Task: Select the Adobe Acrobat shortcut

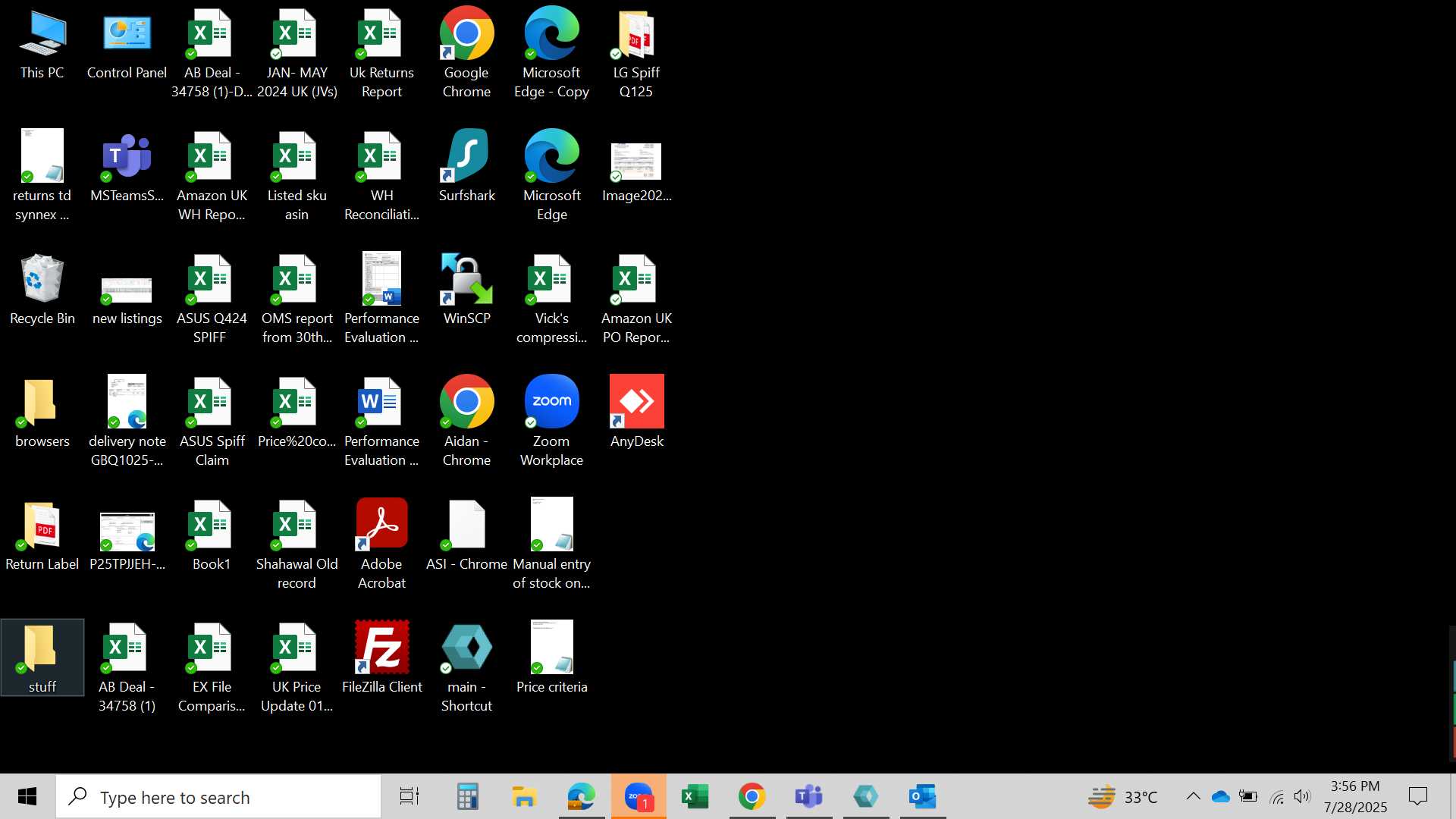Action: (381, 544)
